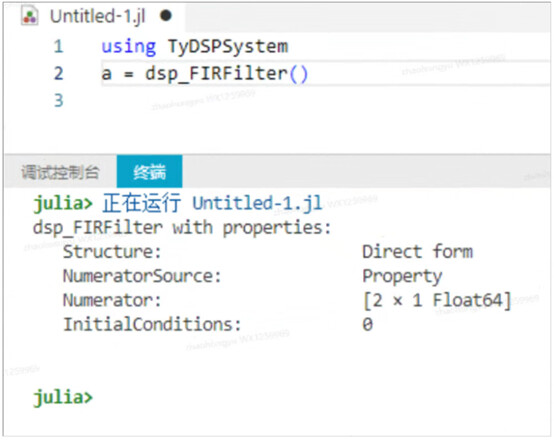Click line number 3 in the gutter
The width and height of the screenshot is (554, 443).
tap(59, 100)
